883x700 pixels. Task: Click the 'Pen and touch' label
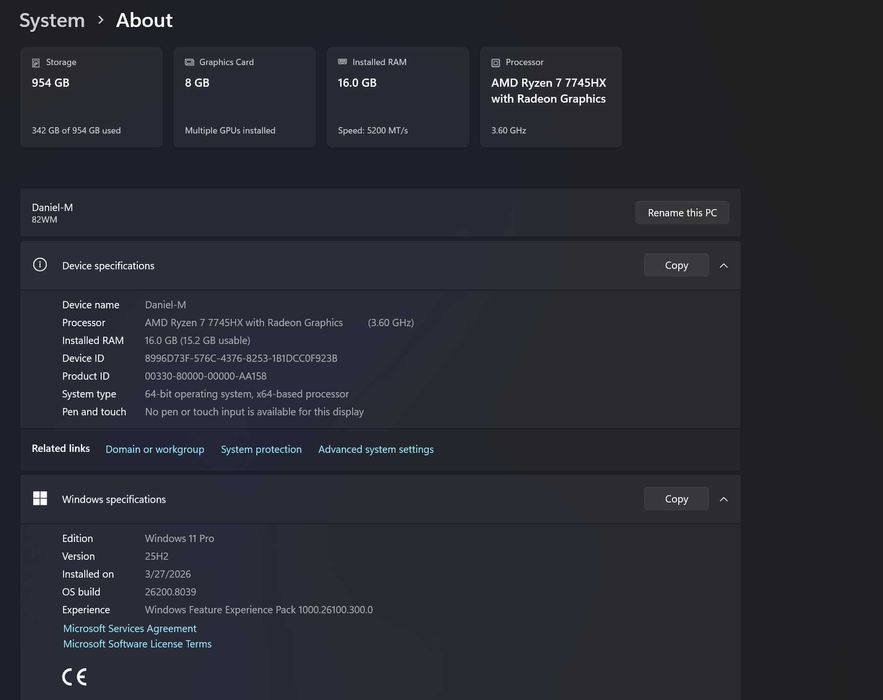(94, 412)
